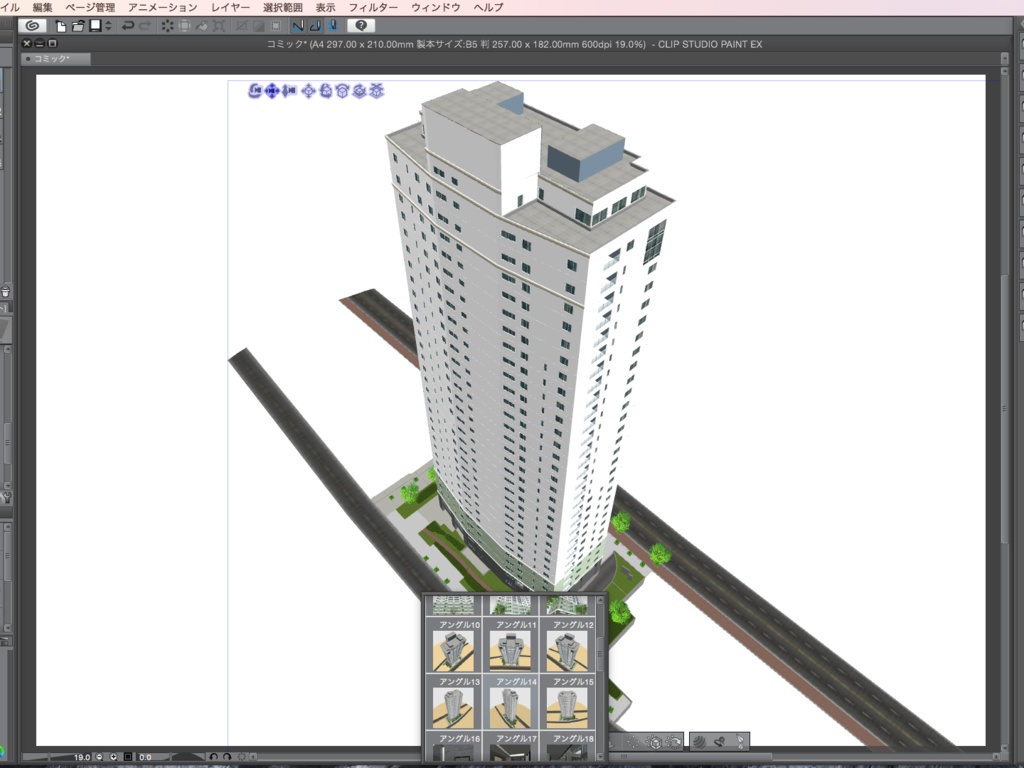This screenshot has height=768, width=1024.
Task: Select the camera zoom tool icon
Action: pos(290,91)
